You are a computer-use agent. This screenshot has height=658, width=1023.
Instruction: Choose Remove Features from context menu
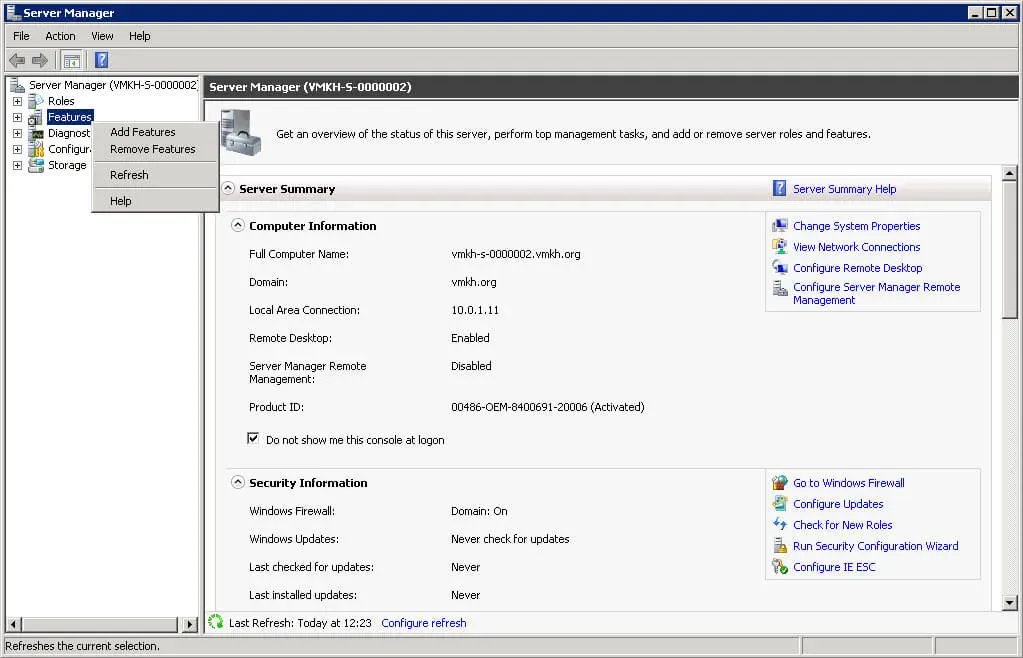(x=155, y=149)
